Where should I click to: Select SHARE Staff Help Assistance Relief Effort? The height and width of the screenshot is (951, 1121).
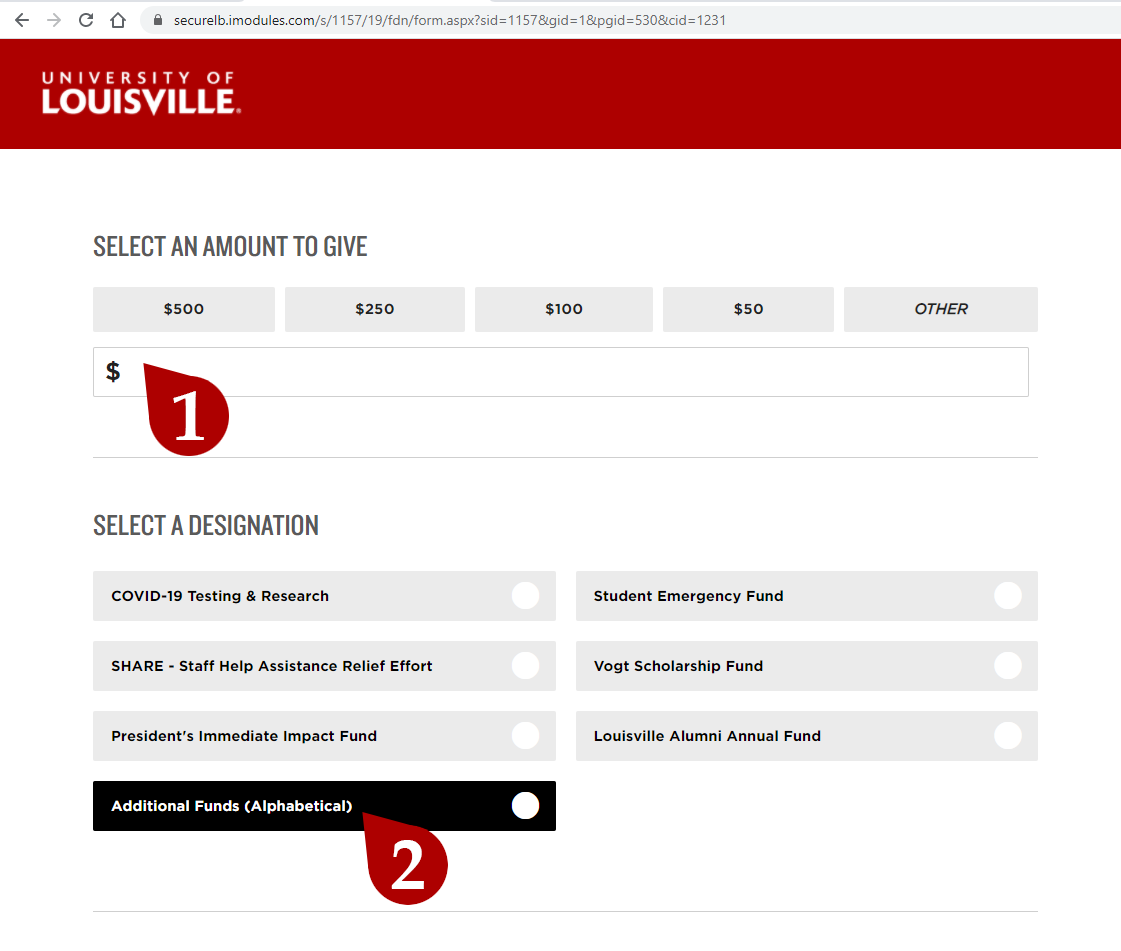324,666
